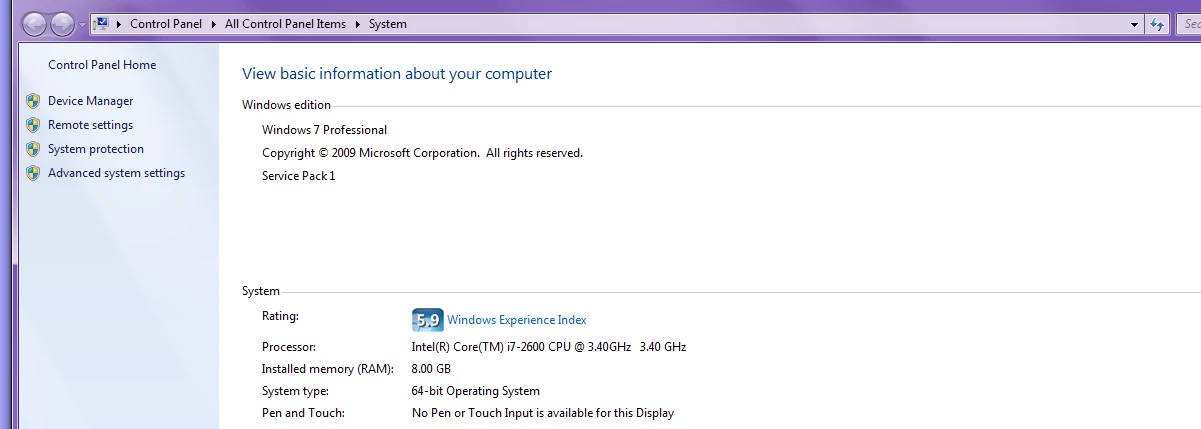Click the 'Service Pack 1' text
The width and height of the screenshot is (1201, 429).
point(299,176)
